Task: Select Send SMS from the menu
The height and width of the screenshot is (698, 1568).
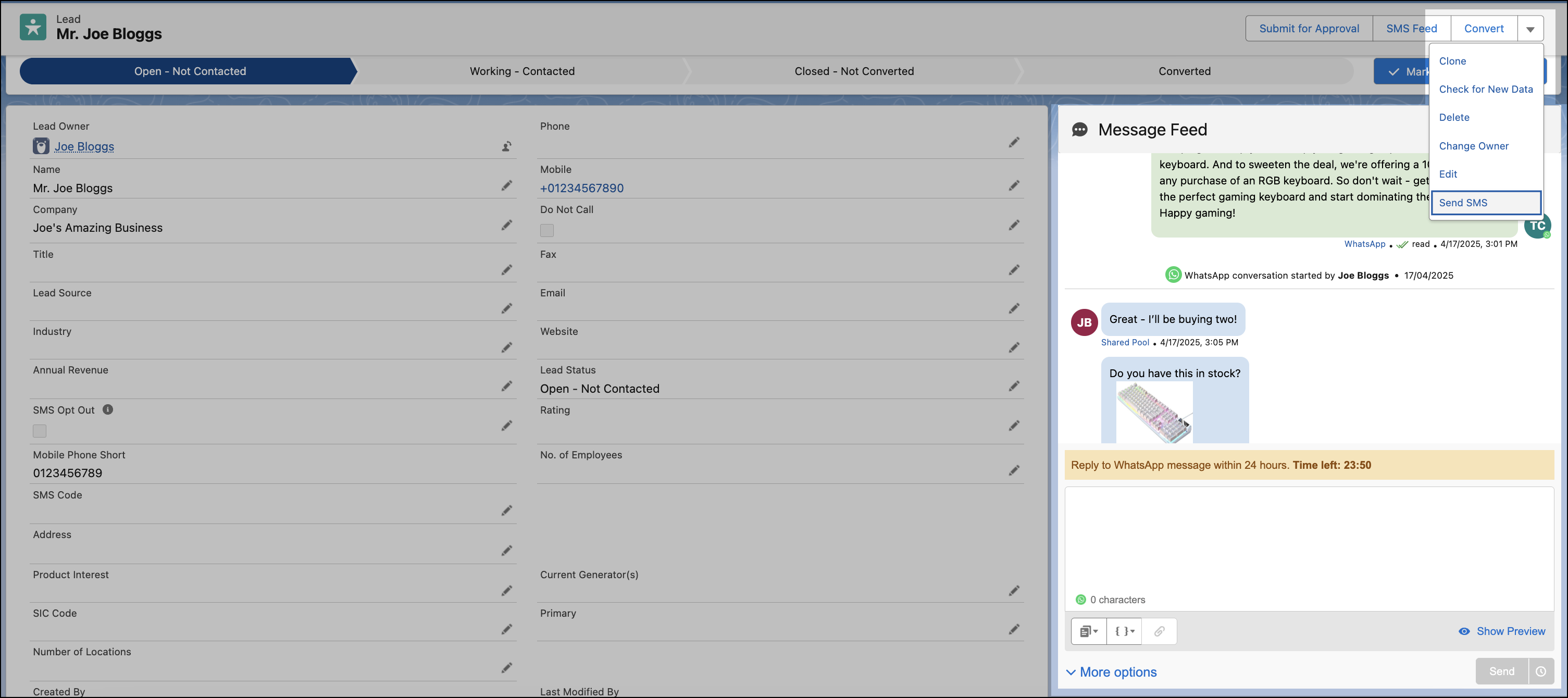Action: tap(1463, 203)
